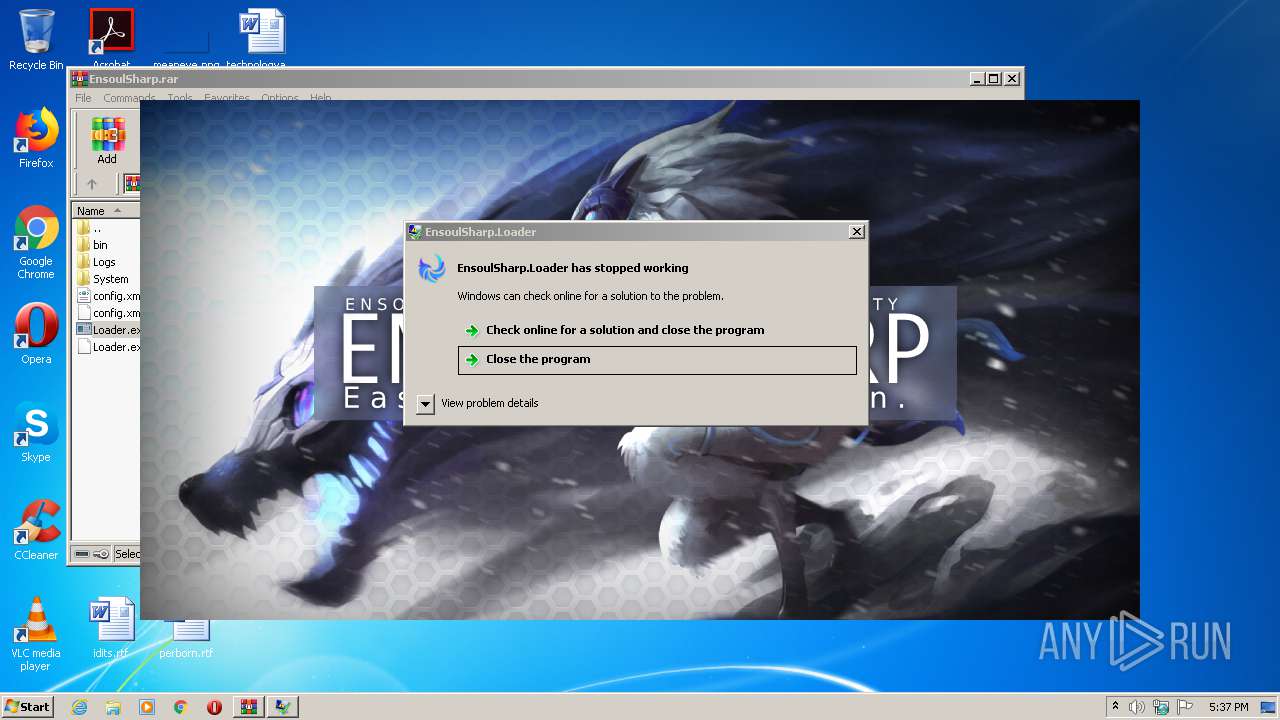Open the network icon in the system tray
The height and width of the screenshot is (720, 1280).
(1161, 707)
